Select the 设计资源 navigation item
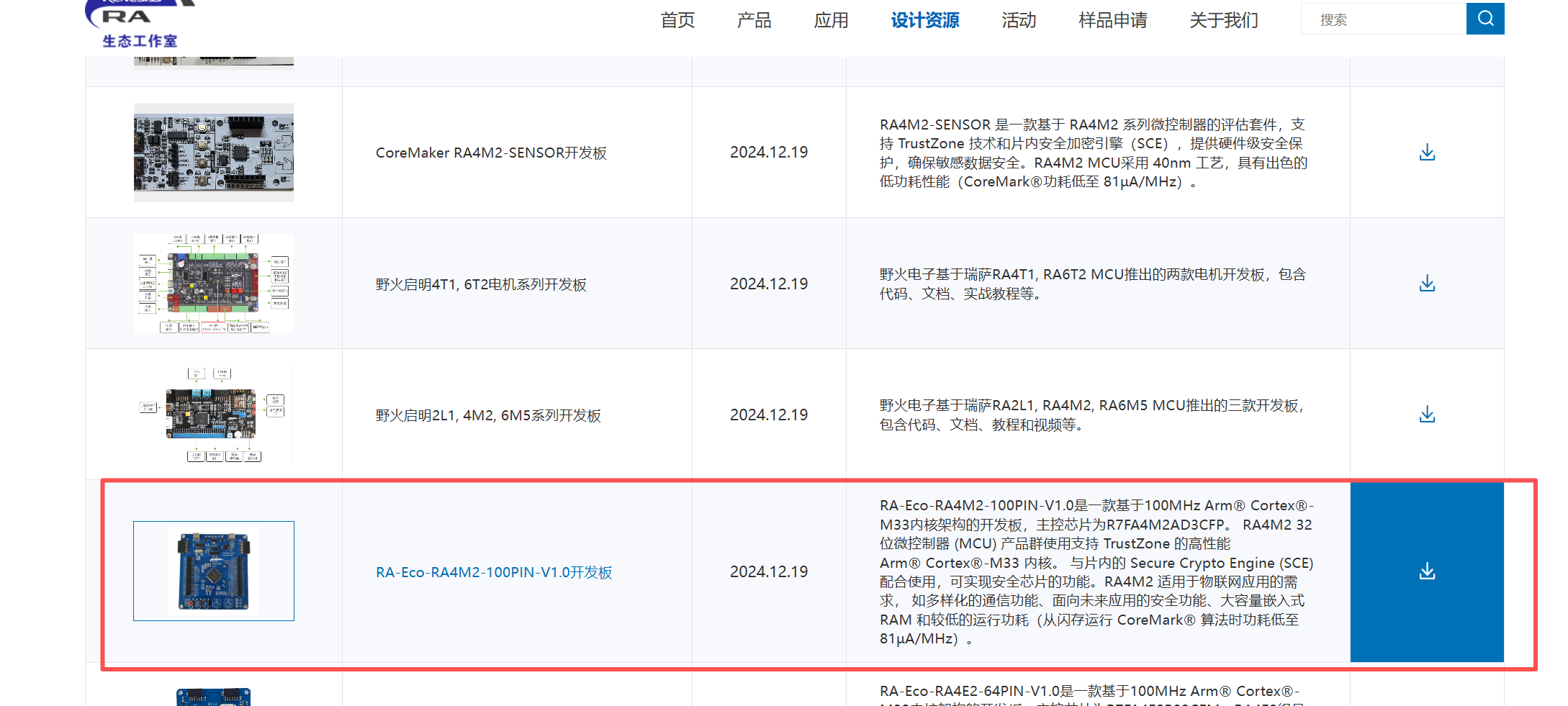The width and height of the screenshot is (1568, 706). [x=925, y=20]
